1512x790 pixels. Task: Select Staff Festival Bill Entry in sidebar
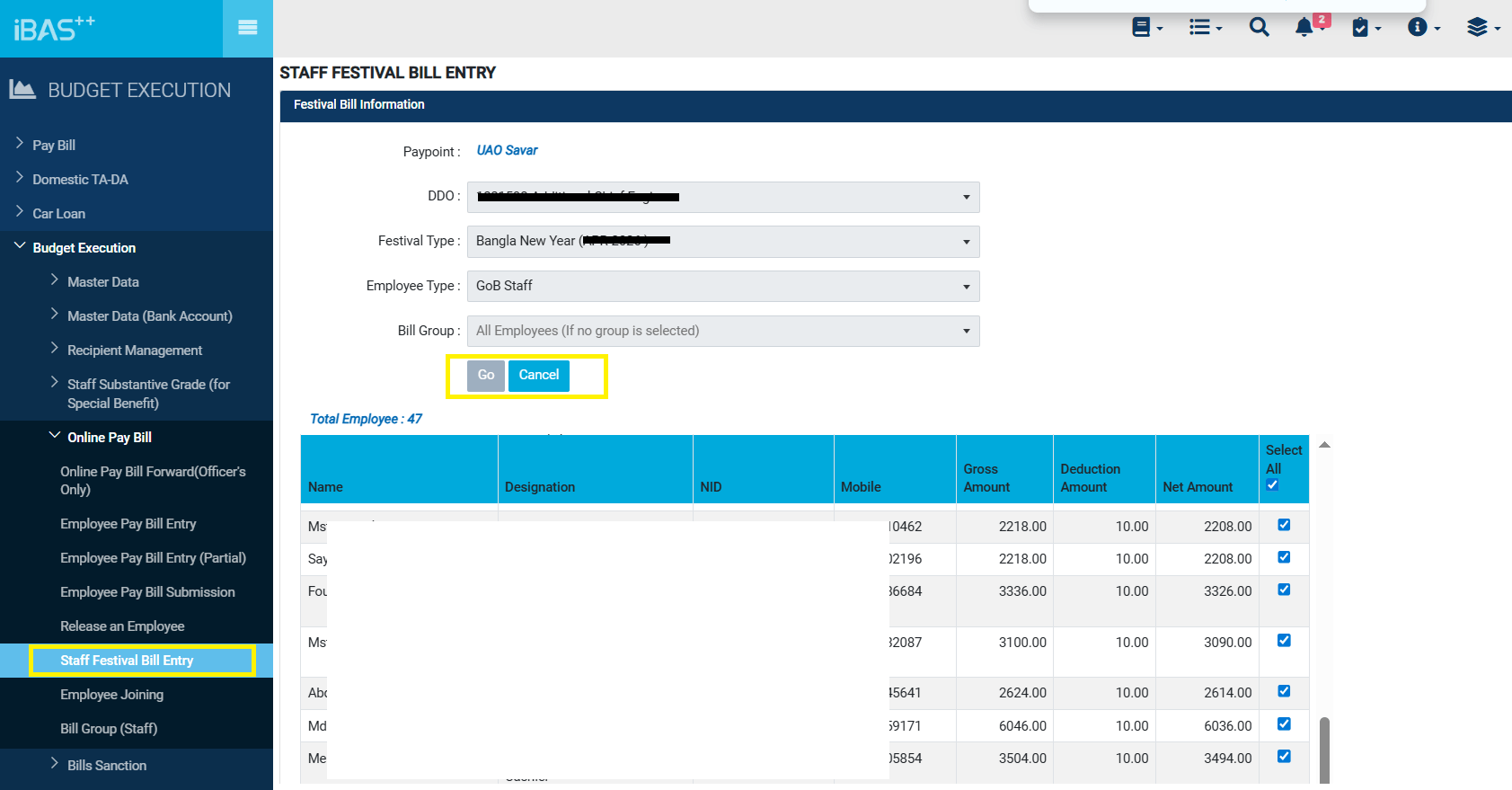pyautogui.click(x=127, y=661)
